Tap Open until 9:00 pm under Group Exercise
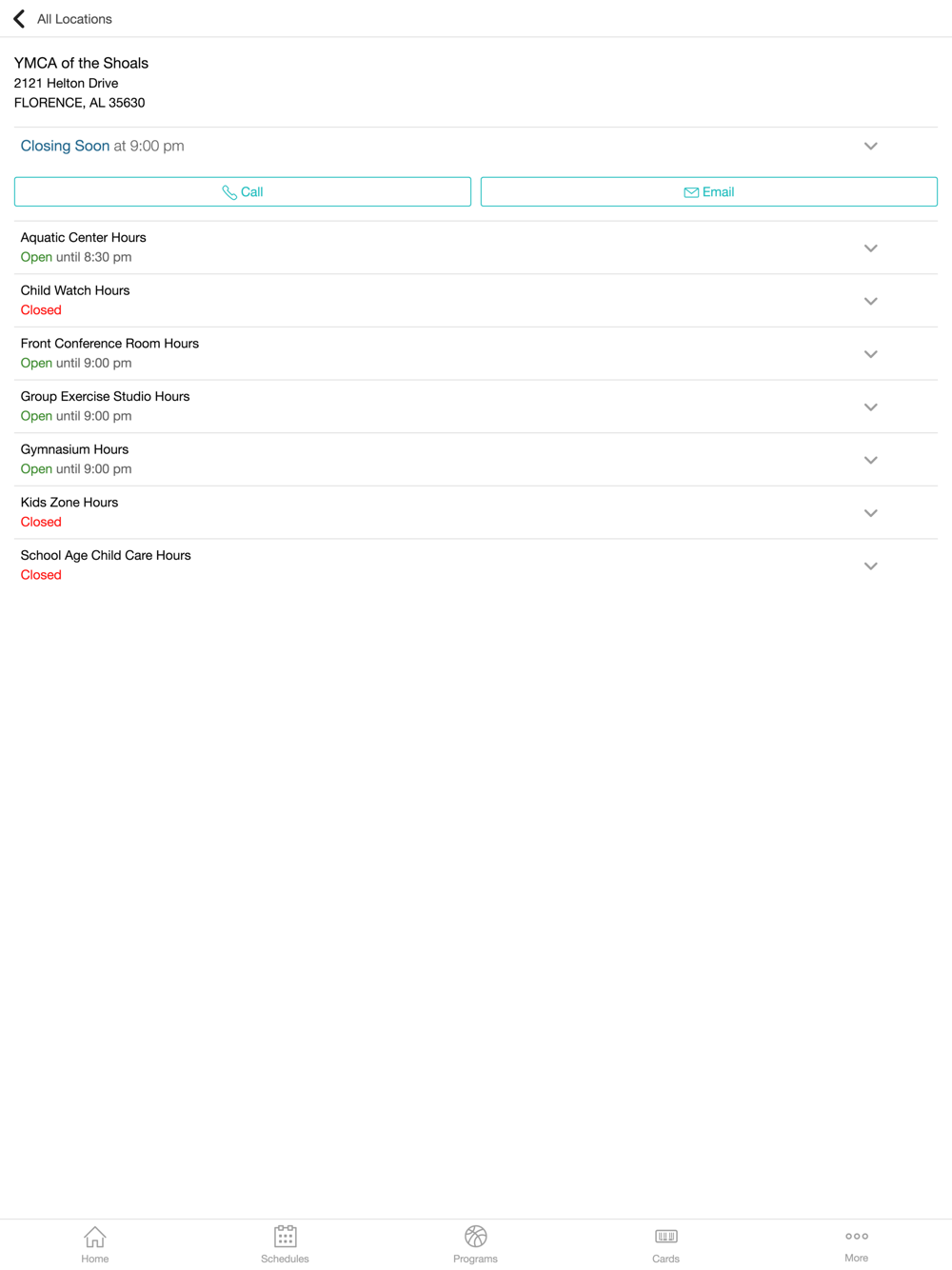 click(x=76, y=416)
